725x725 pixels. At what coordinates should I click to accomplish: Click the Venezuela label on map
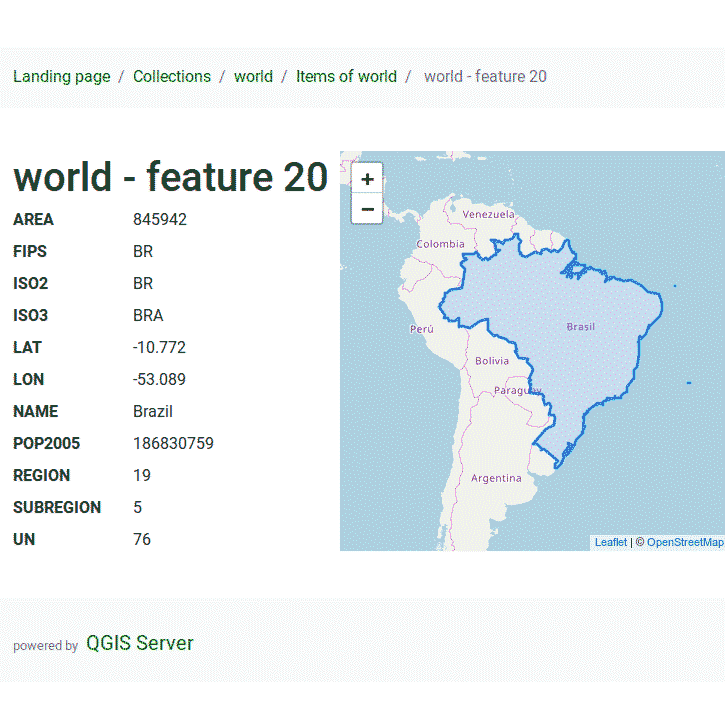point(488,215)
